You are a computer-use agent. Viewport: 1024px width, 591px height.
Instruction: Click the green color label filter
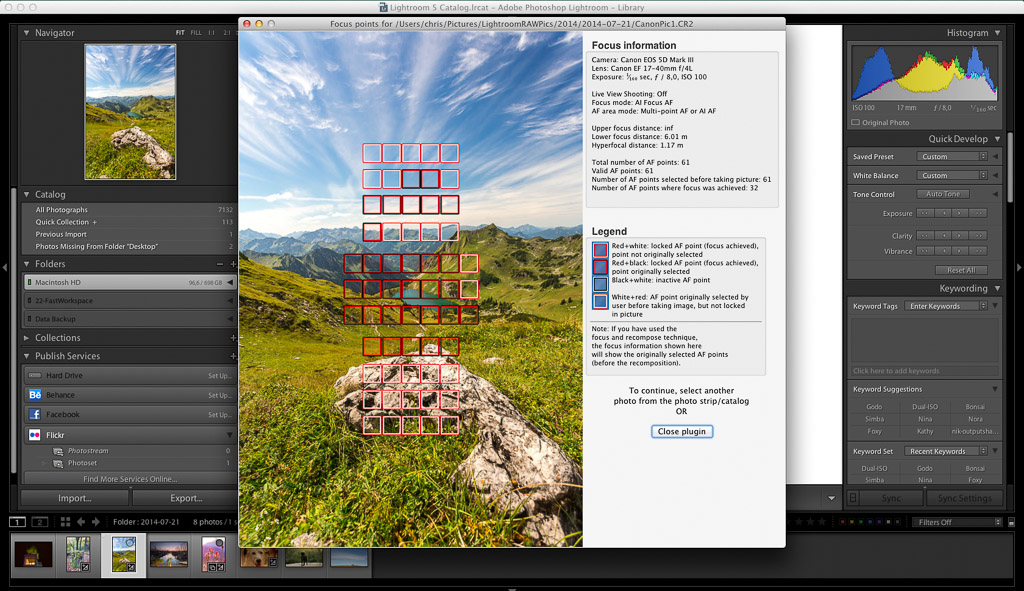click(x=861, y=522)
